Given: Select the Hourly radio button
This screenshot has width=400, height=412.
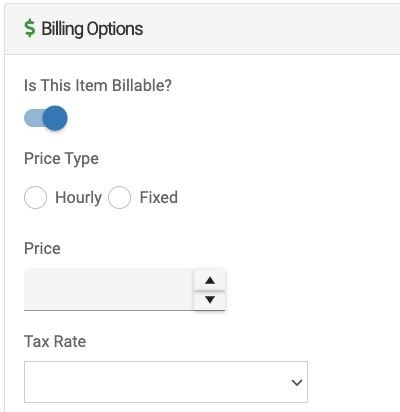Looking at the screenshot, I should tap(35, 197).
